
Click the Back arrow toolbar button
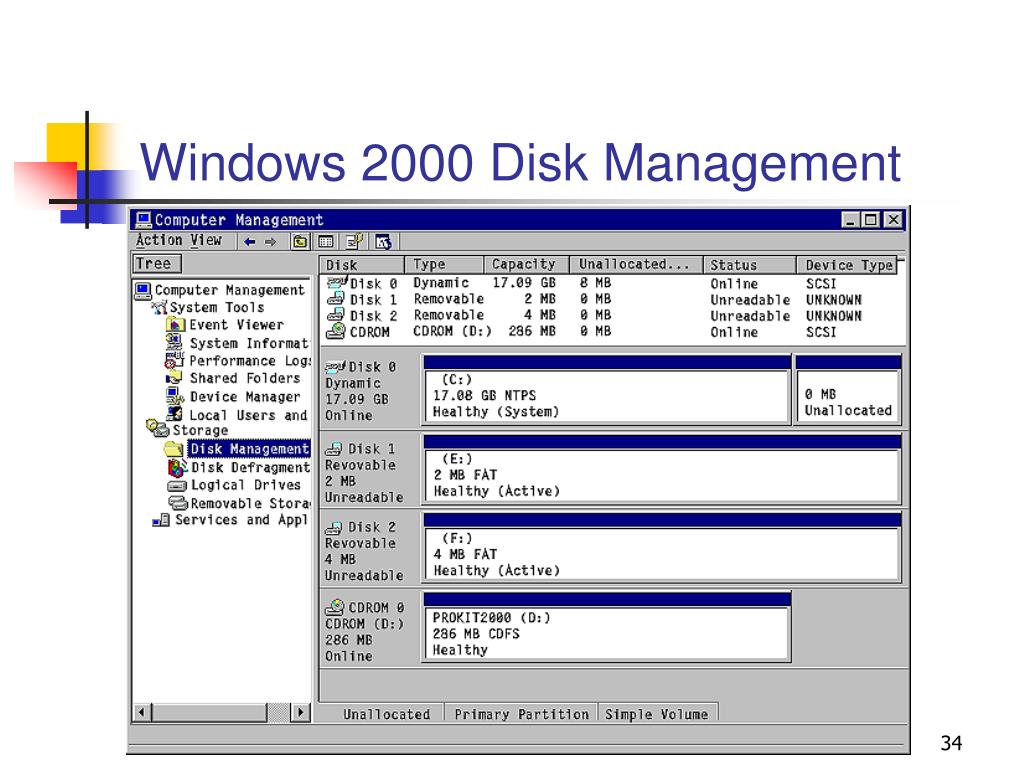click(x=249, y=242)
